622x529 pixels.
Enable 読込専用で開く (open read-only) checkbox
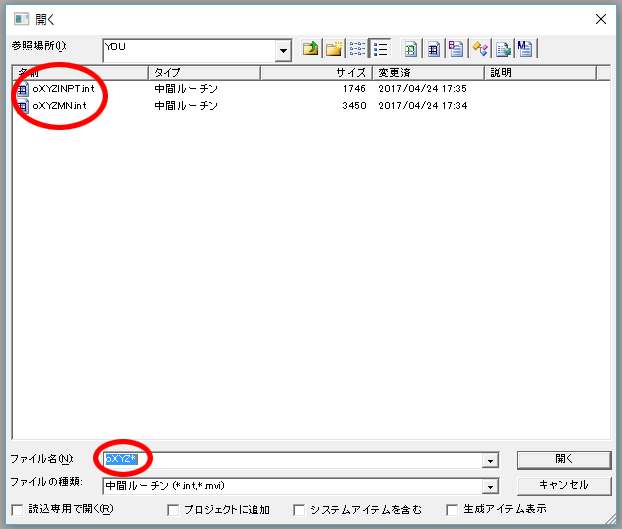click(18, 510)
